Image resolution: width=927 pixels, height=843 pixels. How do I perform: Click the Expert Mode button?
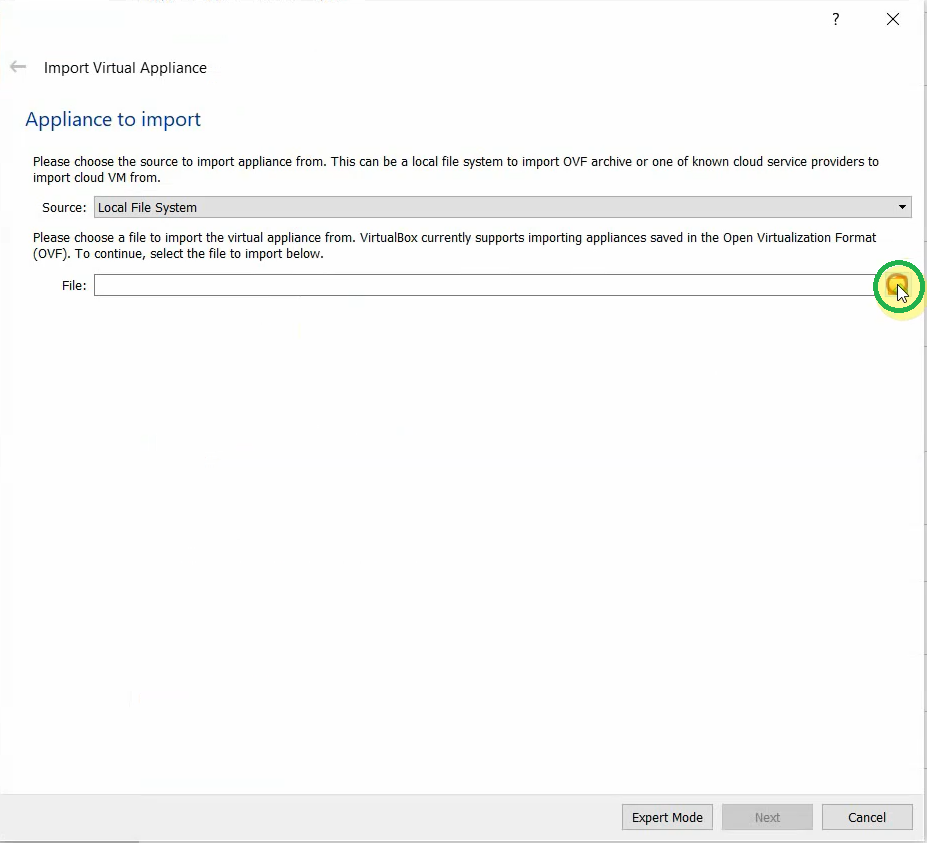point(666,817)
